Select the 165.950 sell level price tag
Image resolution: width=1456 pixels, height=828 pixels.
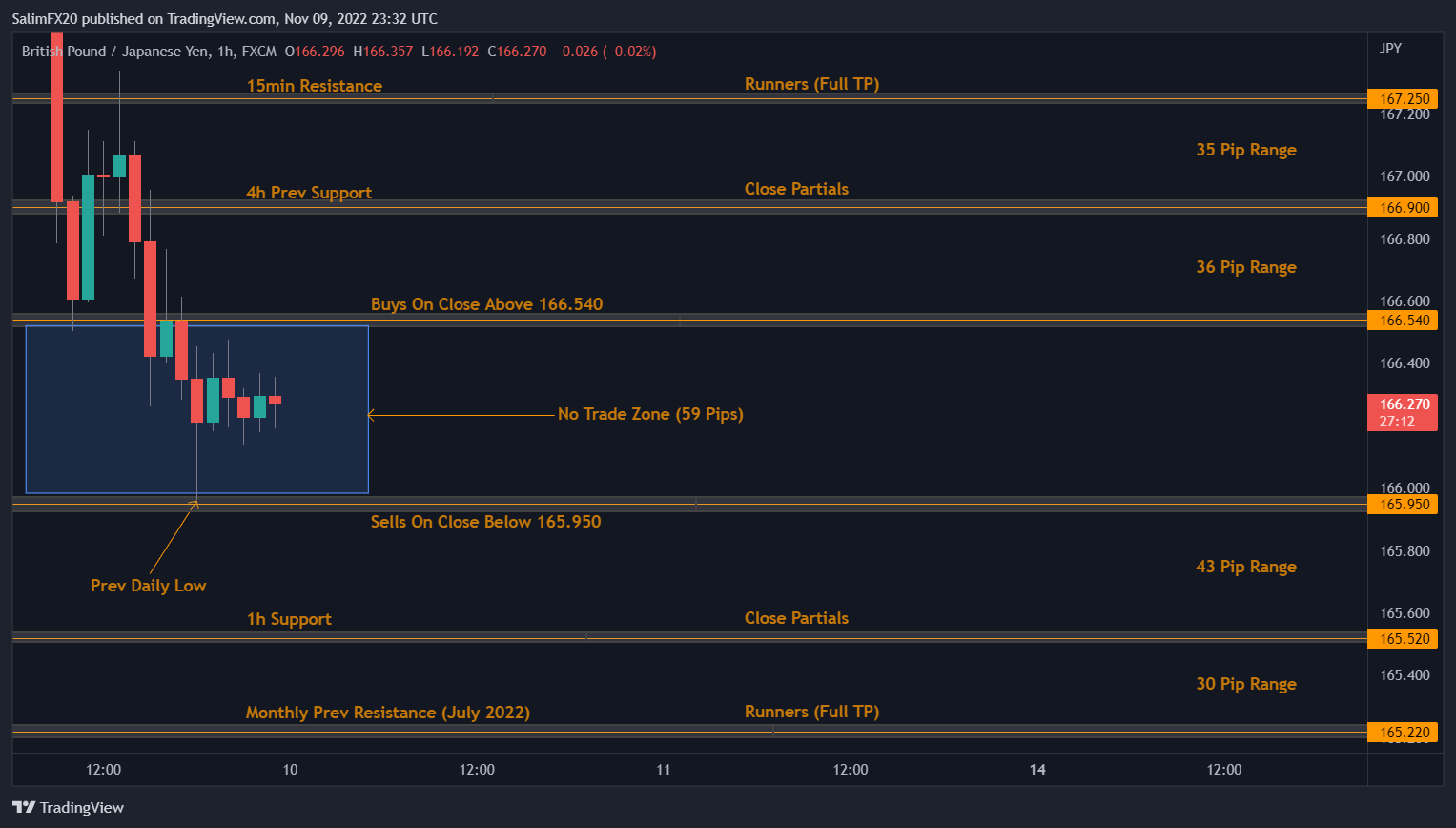(x=1404, y=505)
